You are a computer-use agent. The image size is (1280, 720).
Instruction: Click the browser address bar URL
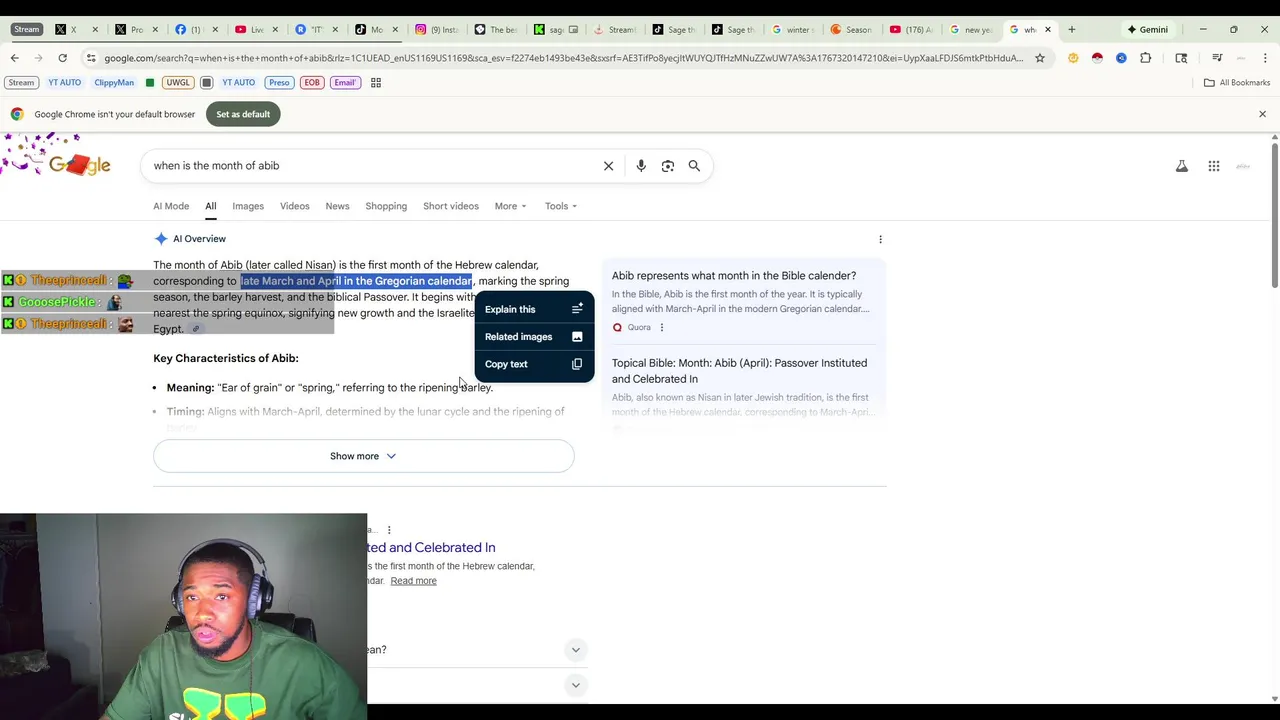point(563,58)
